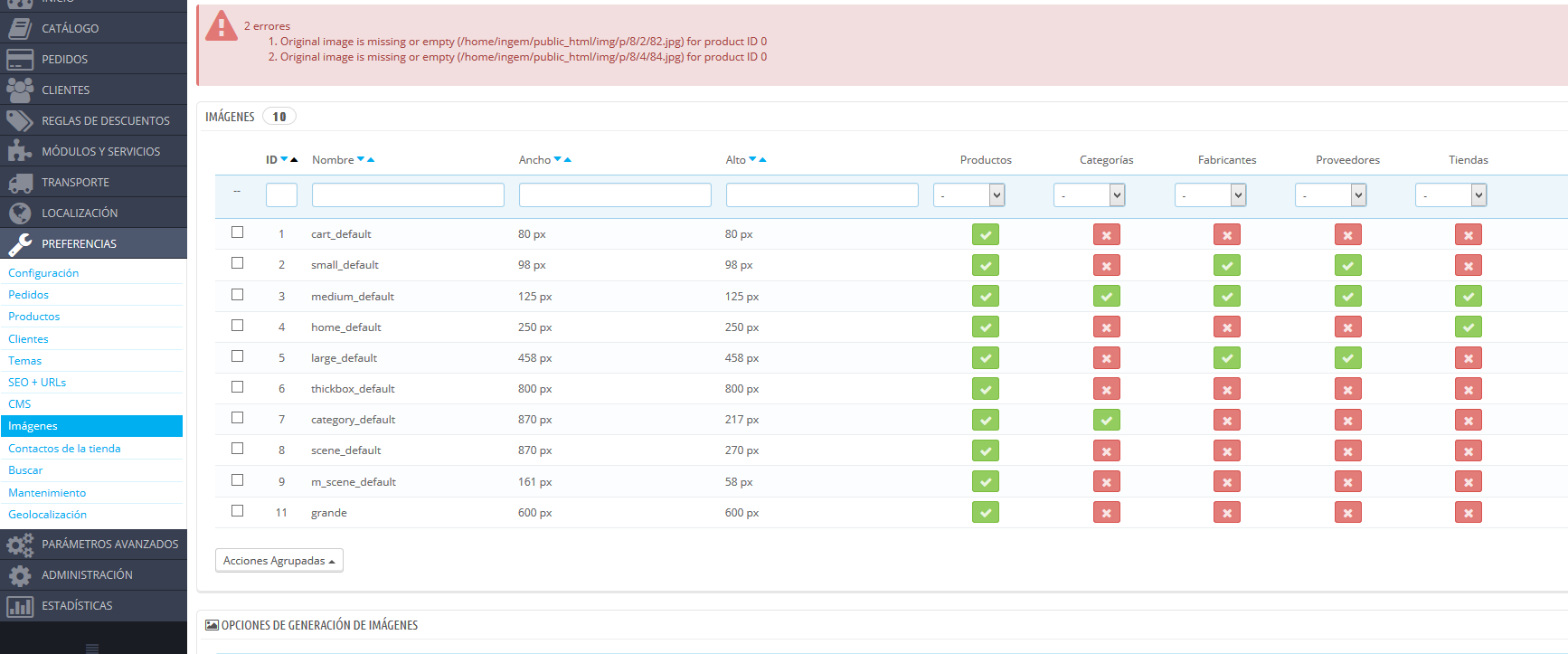The height and width of the screenshot is (654, 1568).
Task: Select the grande row checkbox
Action: pyautogui.click(x=238, y=511)
